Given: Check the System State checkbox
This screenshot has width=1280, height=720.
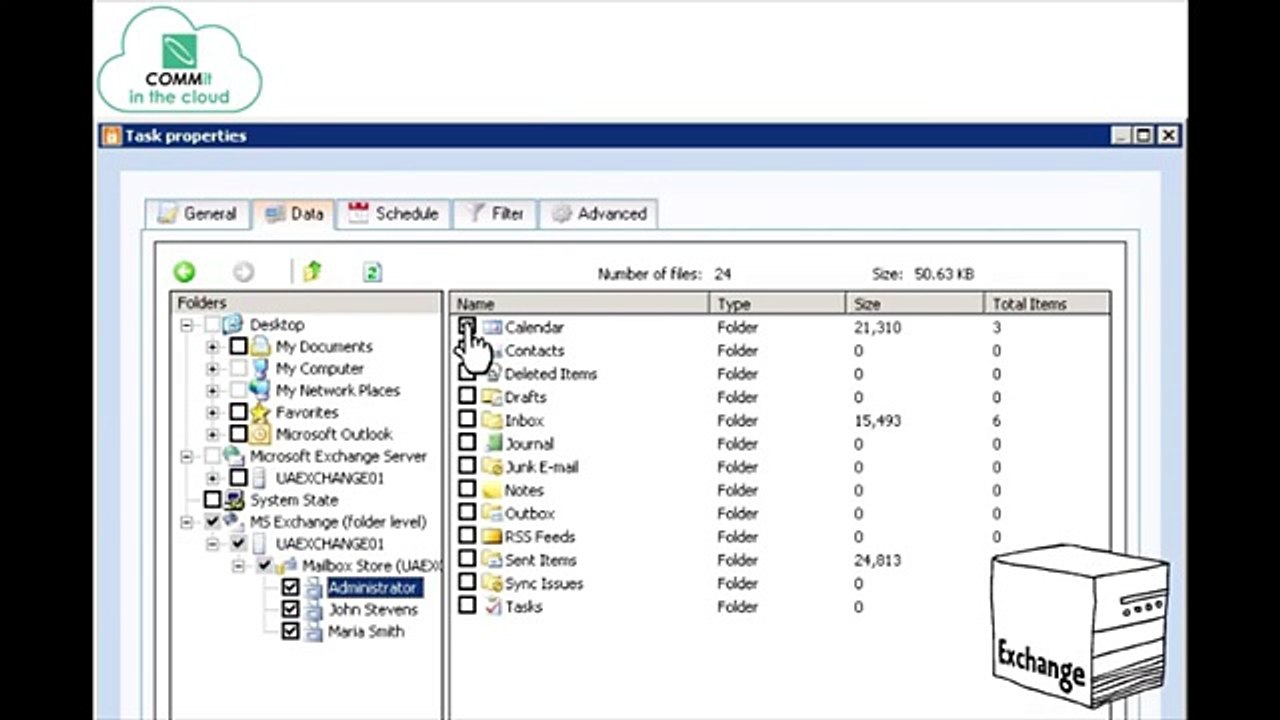Looking at the screenshot, I should [x=212, y=500].
